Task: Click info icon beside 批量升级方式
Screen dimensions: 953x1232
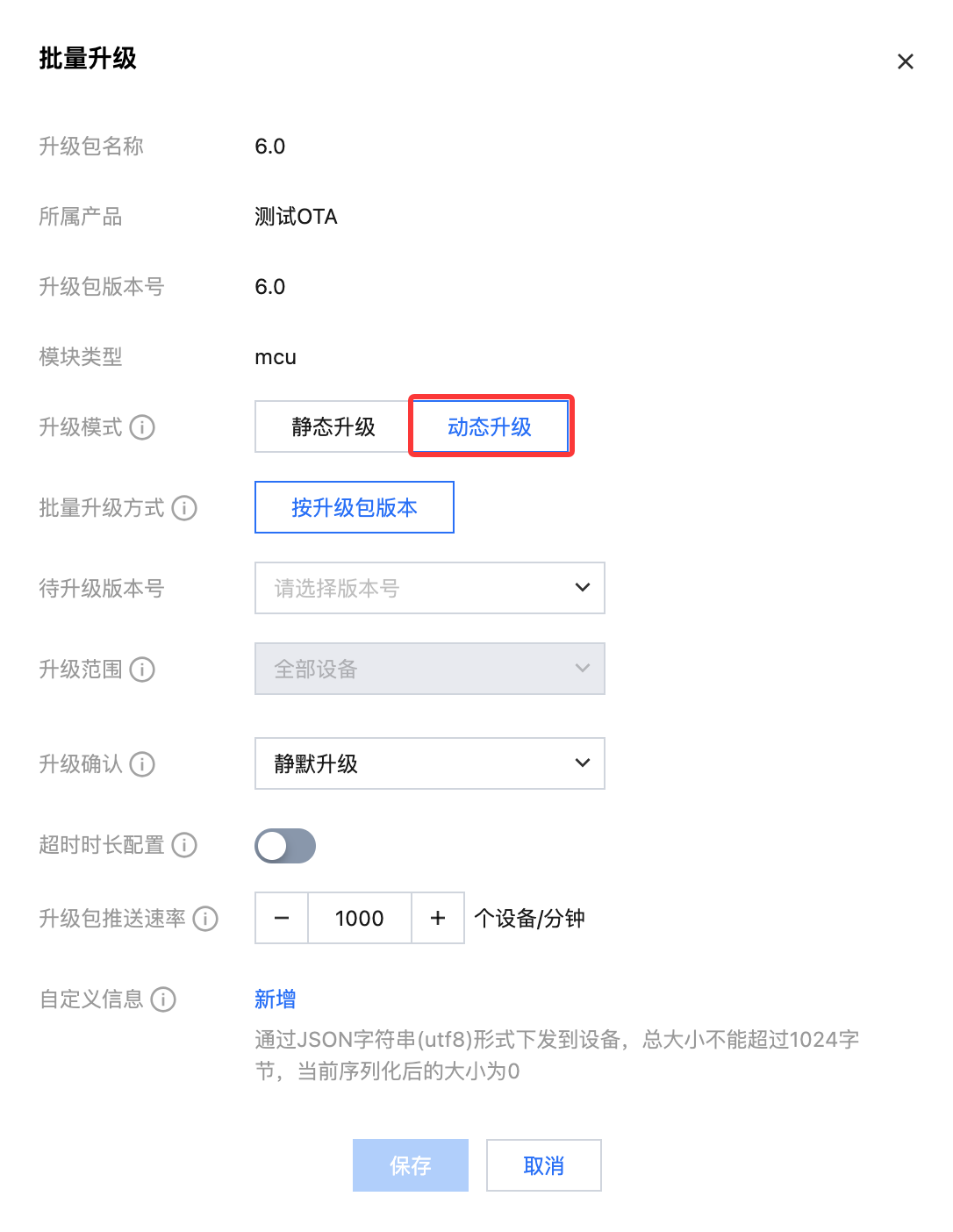Action: (184, 508)
